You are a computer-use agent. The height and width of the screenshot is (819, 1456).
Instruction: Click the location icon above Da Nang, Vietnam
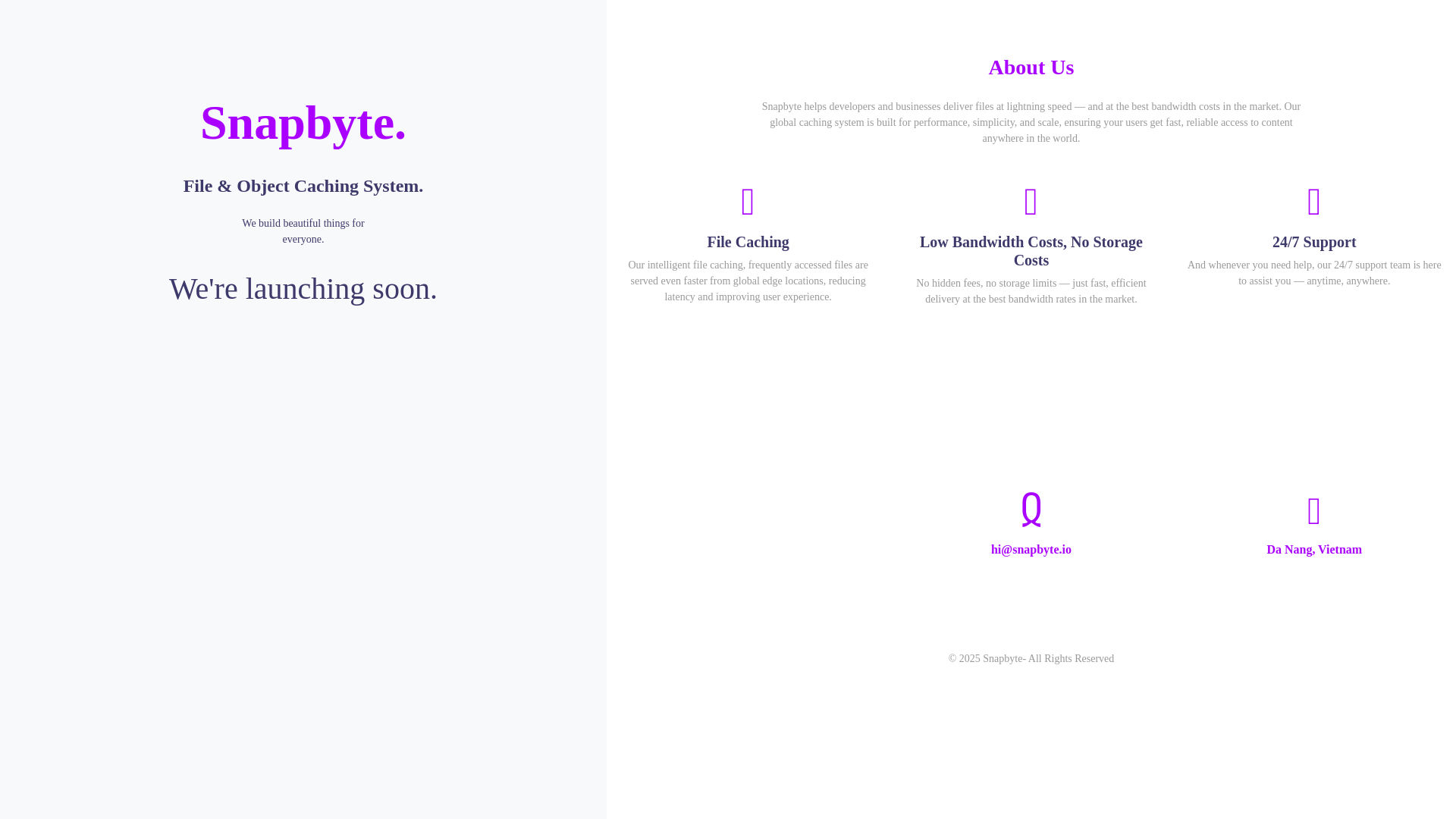point(1314,511)
